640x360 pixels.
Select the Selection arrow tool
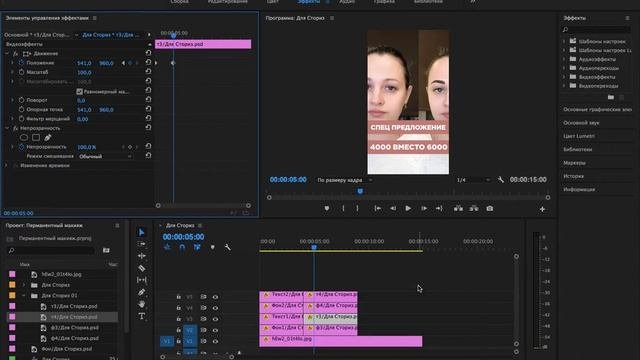(x=142, y=232)
